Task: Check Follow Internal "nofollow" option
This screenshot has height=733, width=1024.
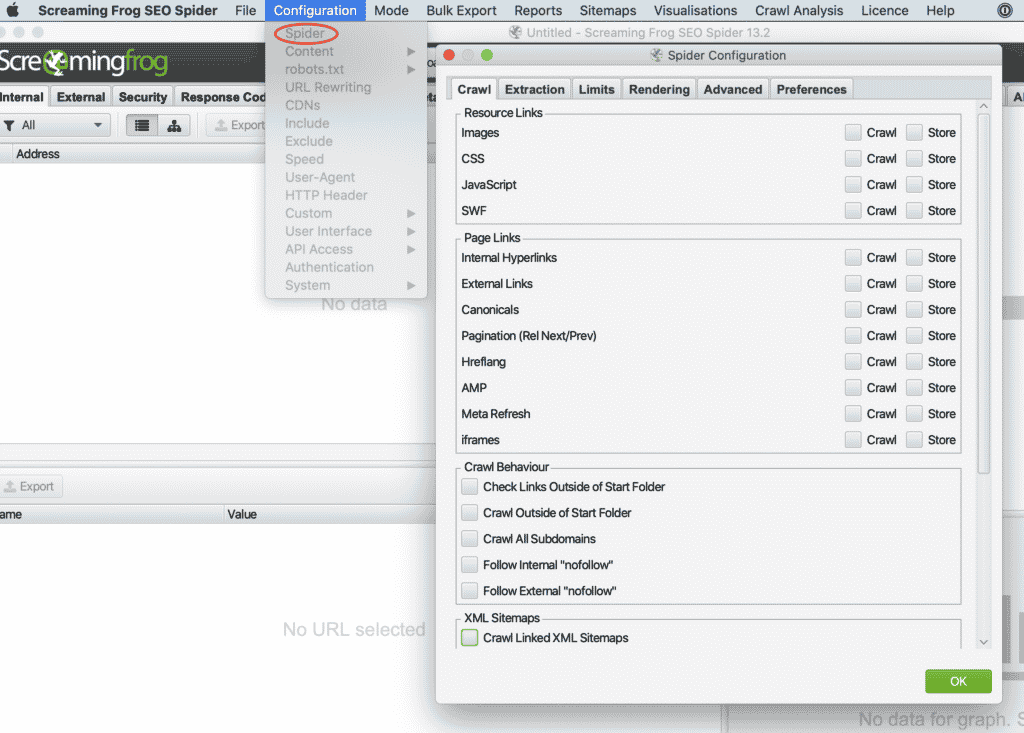Action: [x=470, y=565]
